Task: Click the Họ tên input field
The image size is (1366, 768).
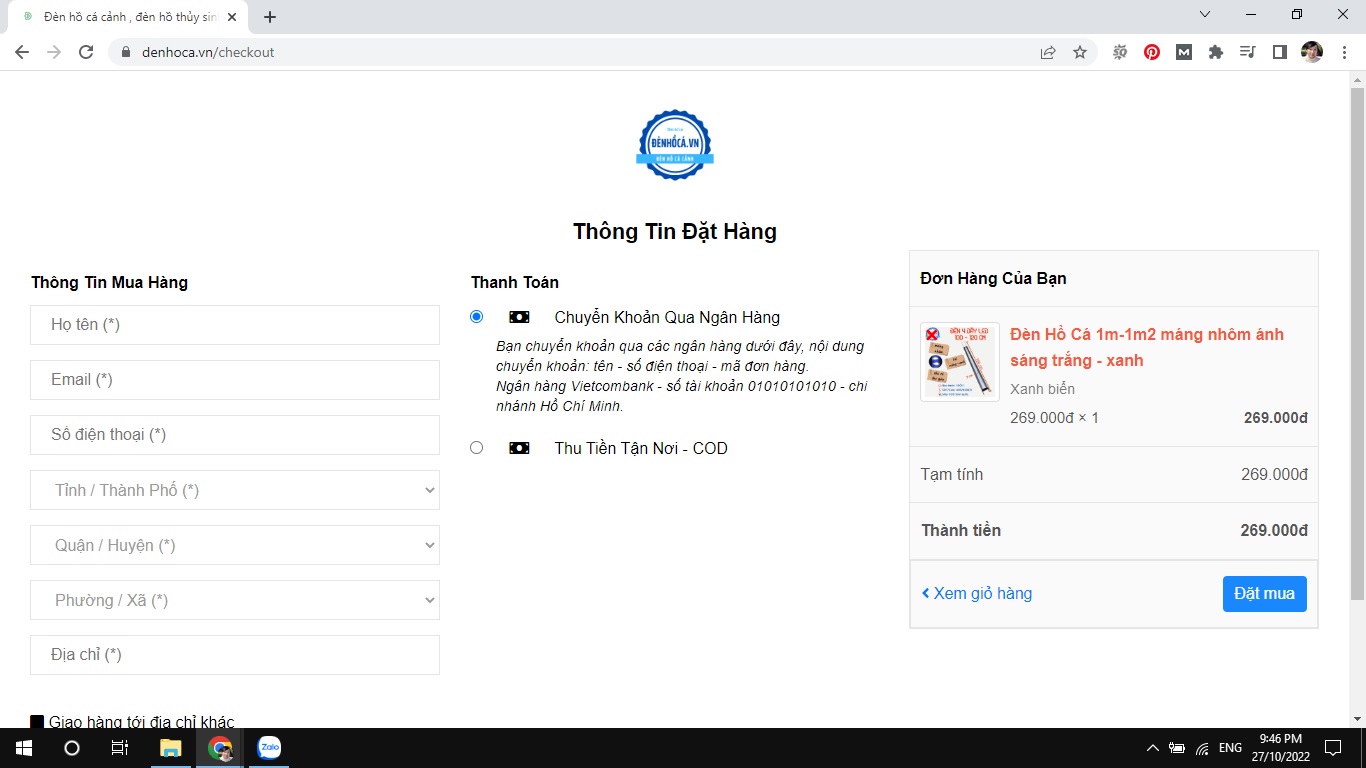Action: (235, 325)
